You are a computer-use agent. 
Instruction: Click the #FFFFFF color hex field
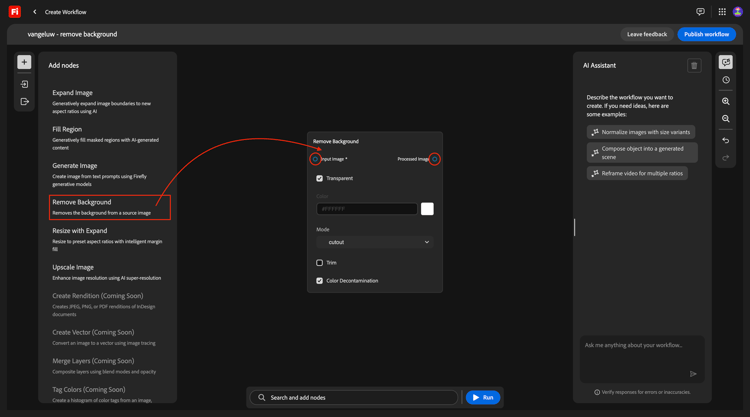(367, 209)
